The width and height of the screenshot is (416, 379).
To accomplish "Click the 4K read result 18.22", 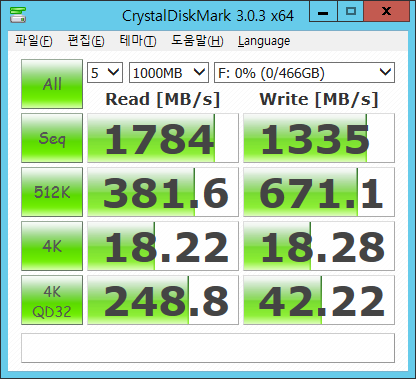I will 163,246.
